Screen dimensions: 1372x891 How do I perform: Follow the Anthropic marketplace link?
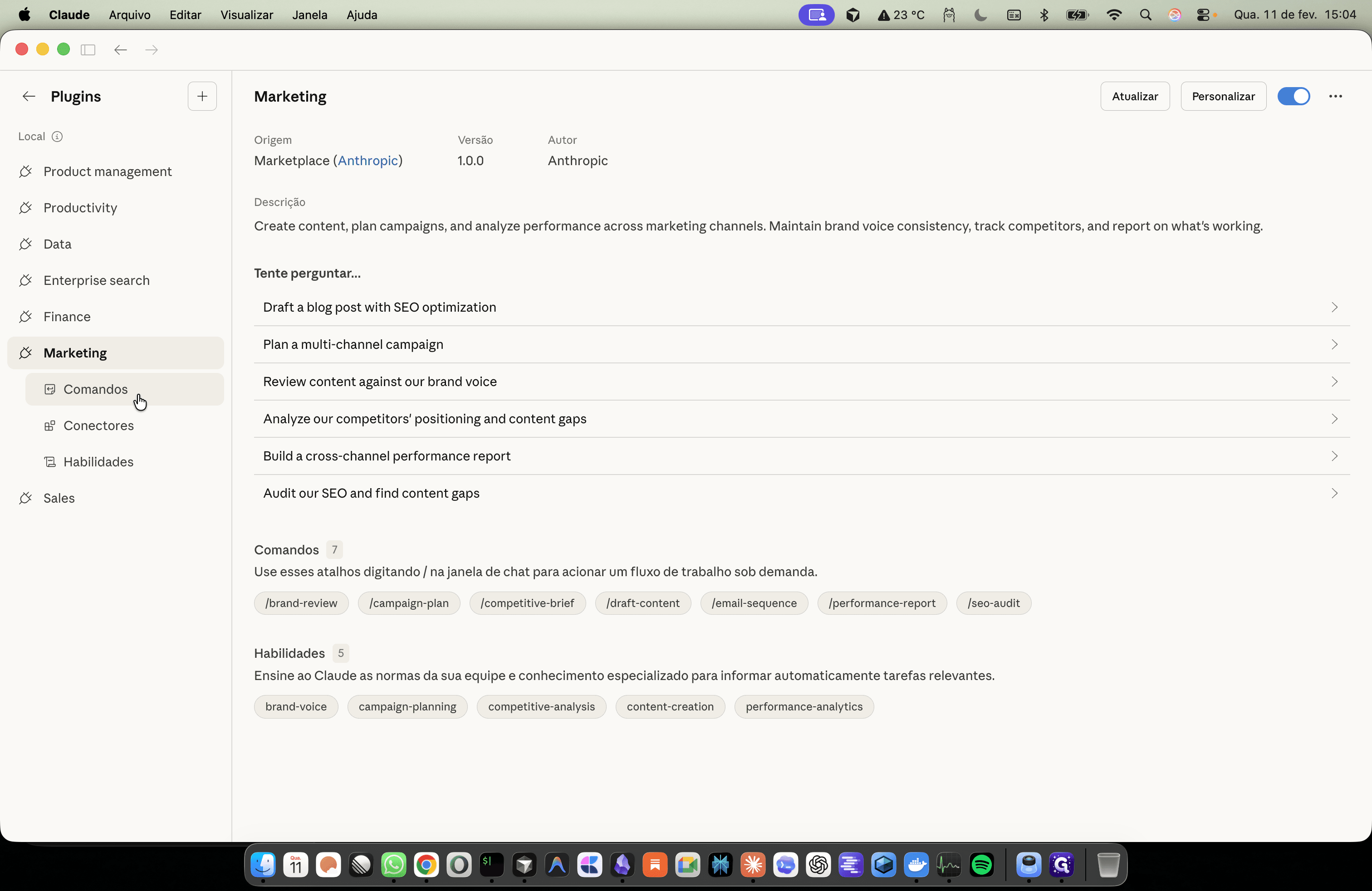368,161
